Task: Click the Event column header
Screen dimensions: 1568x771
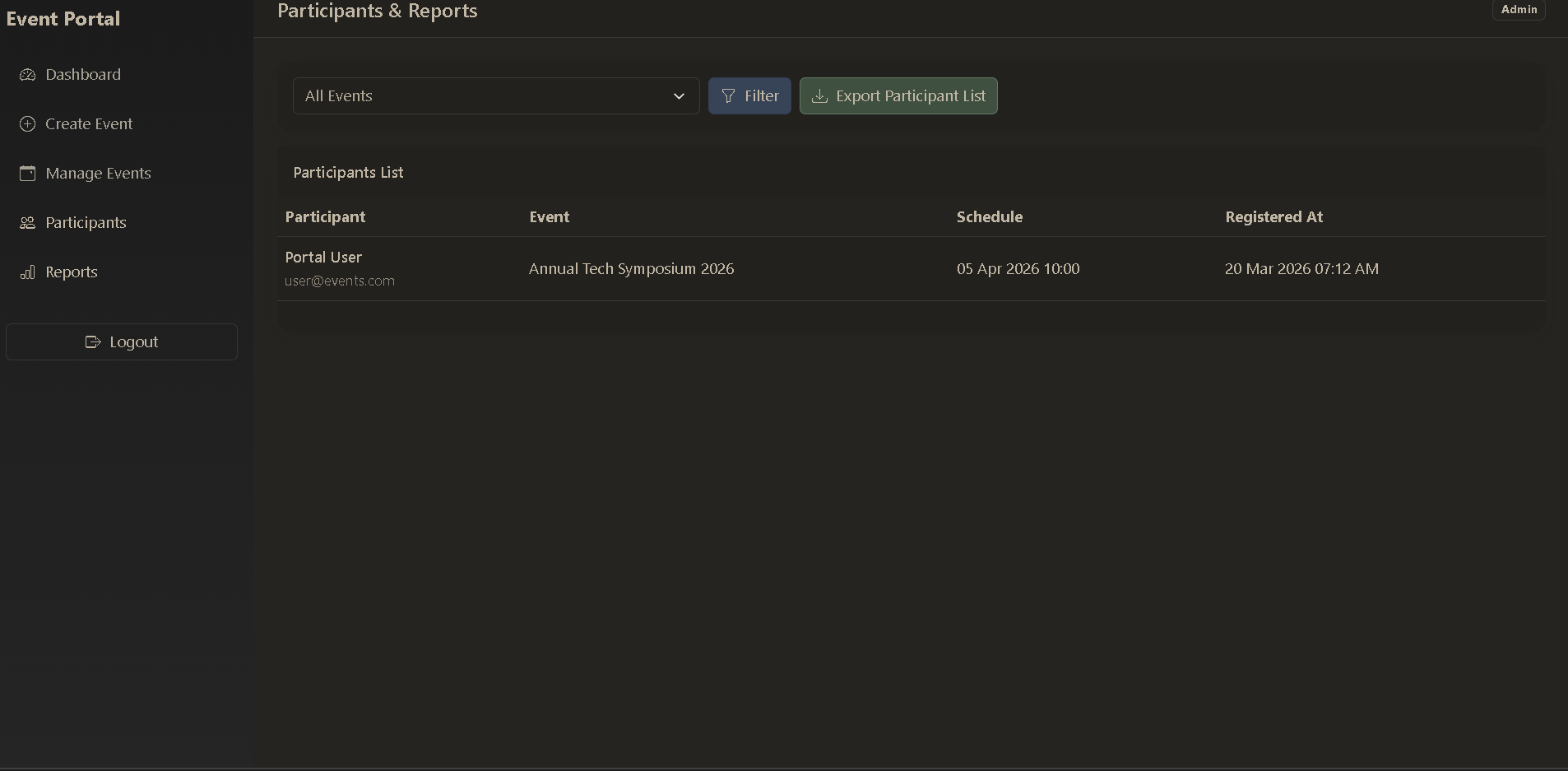Action: coord(550,217)
